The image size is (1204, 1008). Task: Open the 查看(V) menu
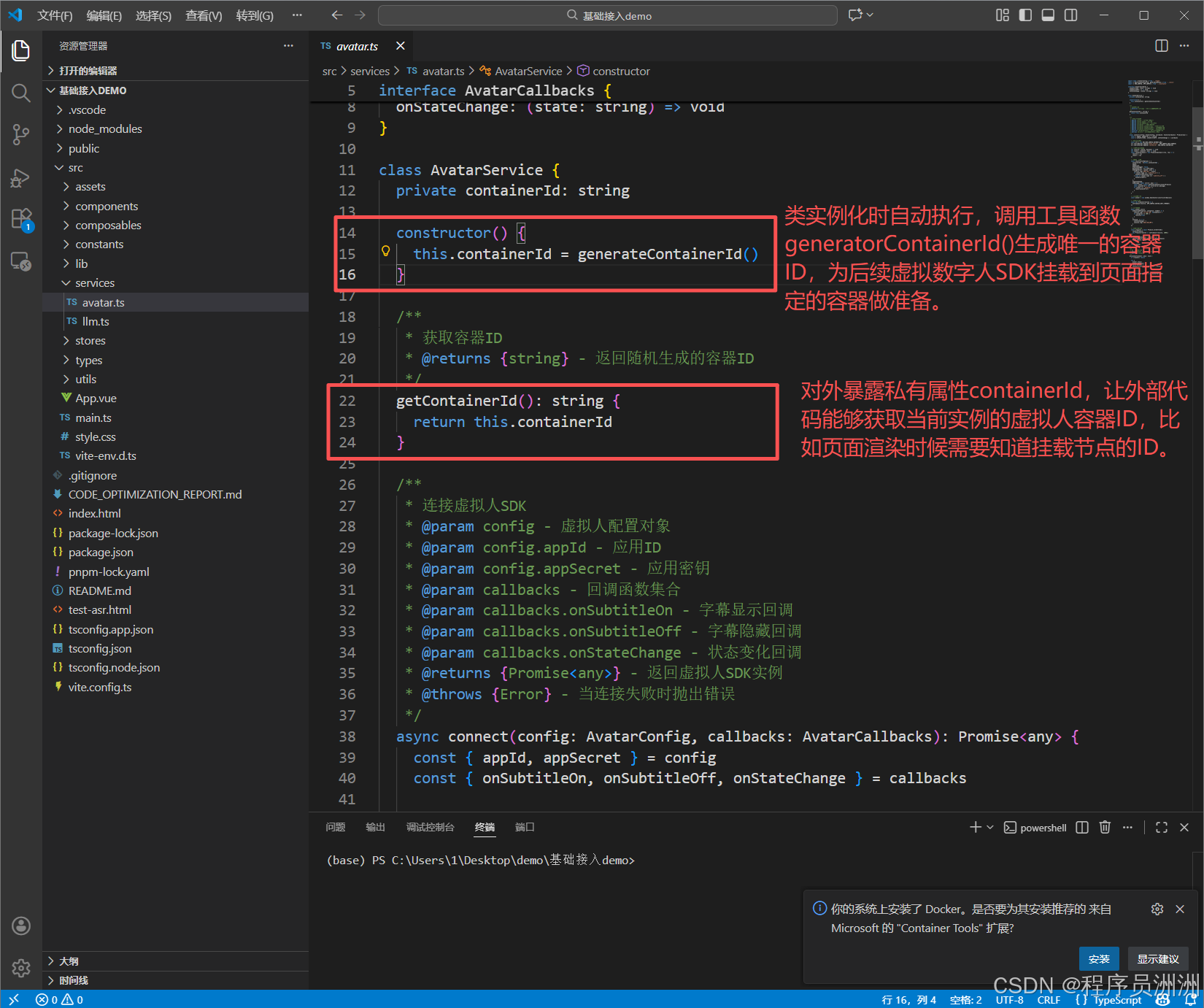pos(204,15)
